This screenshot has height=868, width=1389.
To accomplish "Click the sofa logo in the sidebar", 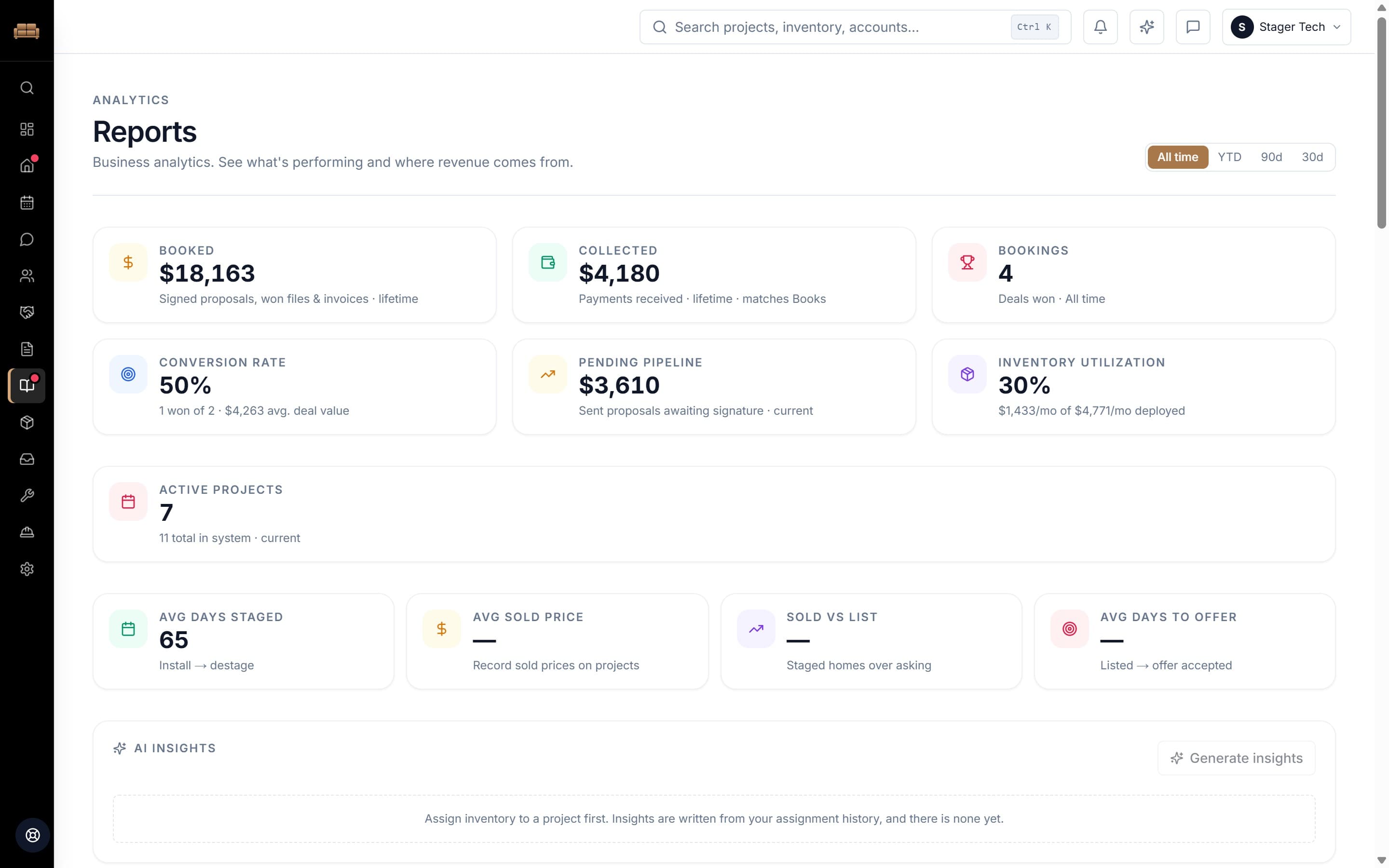I will click(27, 30).
